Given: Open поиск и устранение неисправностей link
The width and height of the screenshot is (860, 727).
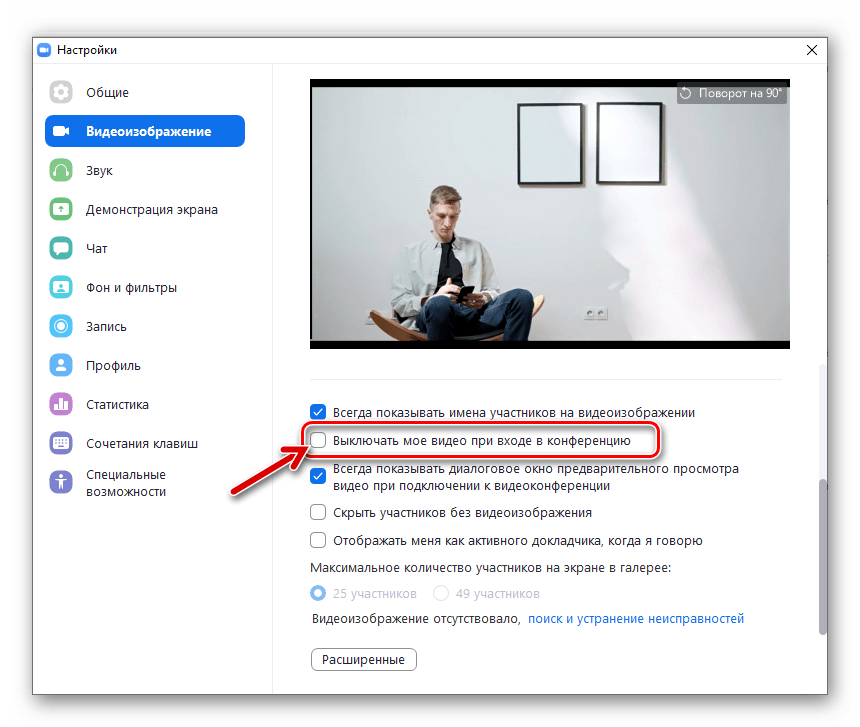Looking at the screenshot, I should (636, 618).
